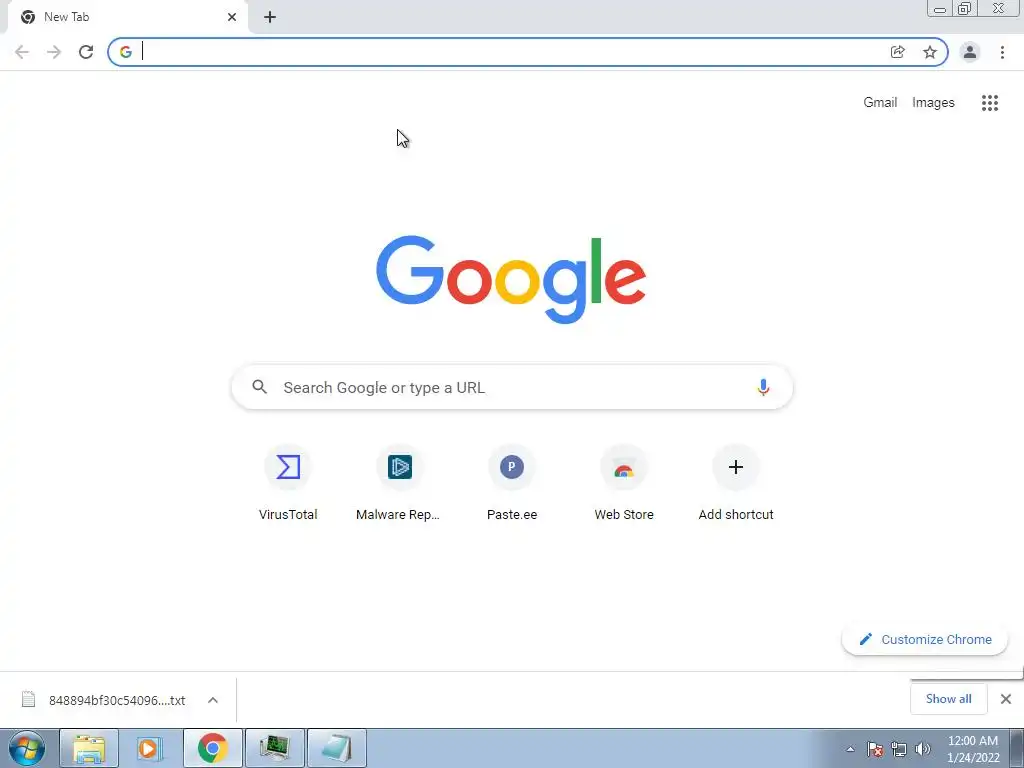
Task: Open the Paste.ee shortcut
Action: coord(512,483)
